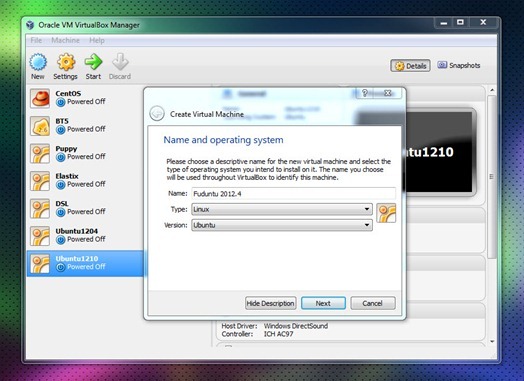Minimize the VirtualBox Manager window

pos(444,23)
